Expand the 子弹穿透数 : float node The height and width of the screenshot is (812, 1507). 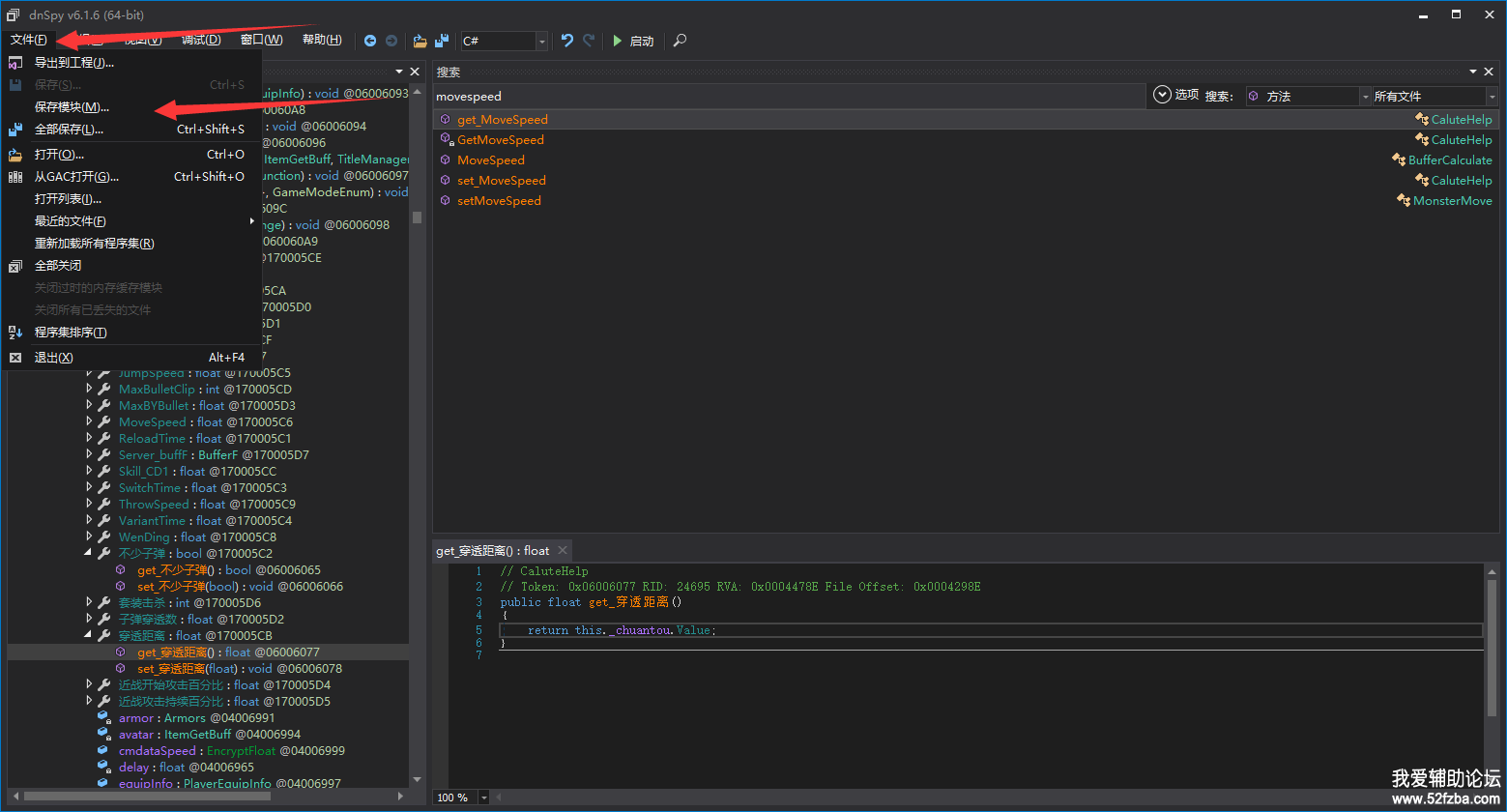[x=90, y=620]
